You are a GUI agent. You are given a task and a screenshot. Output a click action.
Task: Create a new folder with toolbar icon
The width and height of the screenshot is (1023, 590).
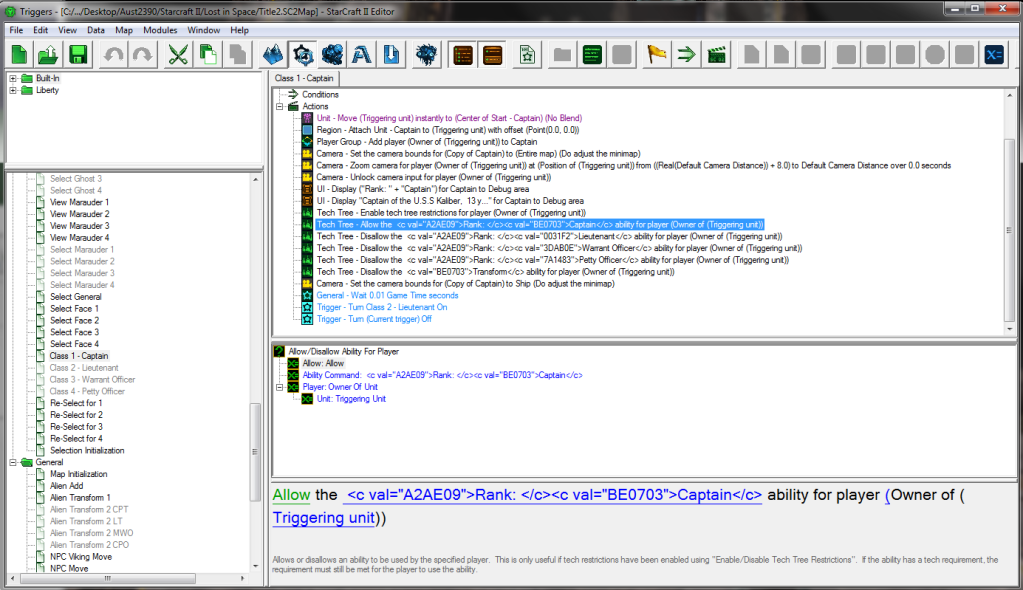coord(562,55)
